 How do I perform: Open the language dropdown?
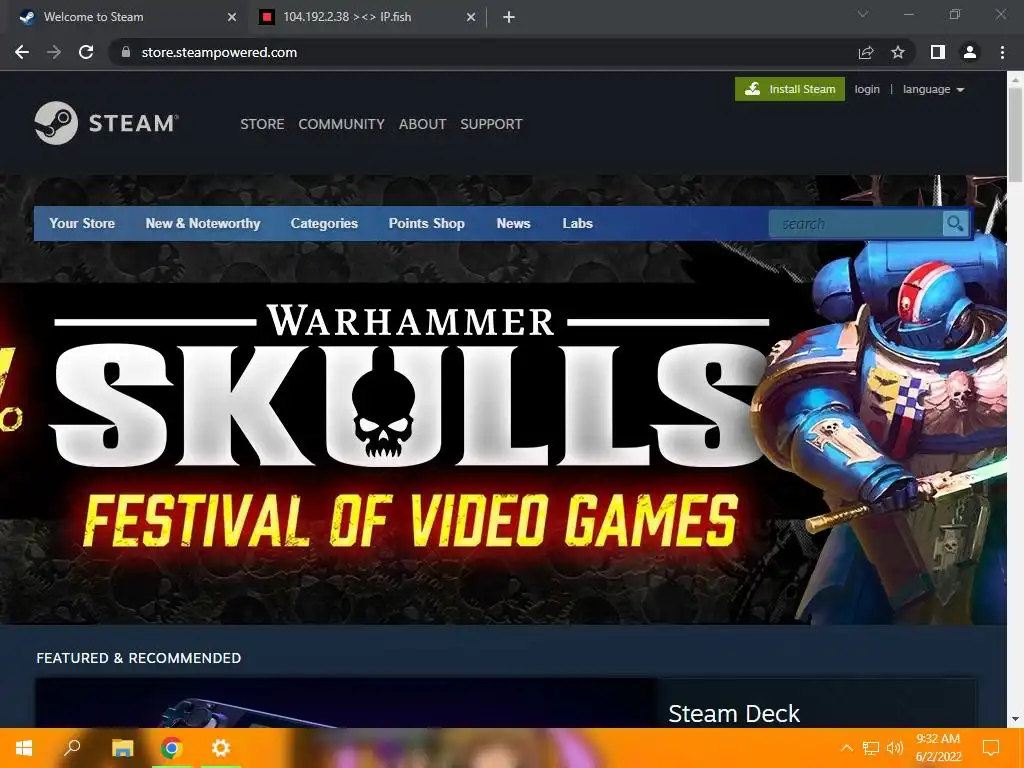933,89
